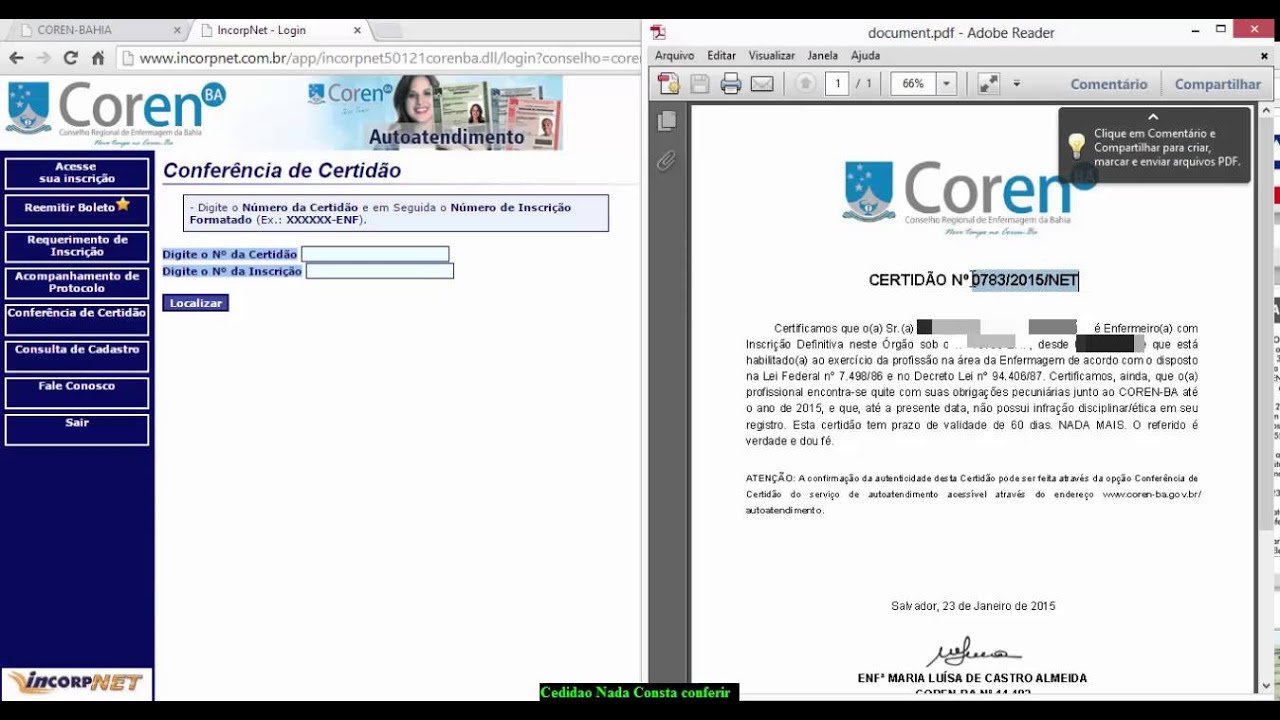The width and height of the screenshot is (1280, 720).
Task: Open the Ajuda menu
Action: [865, 56]
